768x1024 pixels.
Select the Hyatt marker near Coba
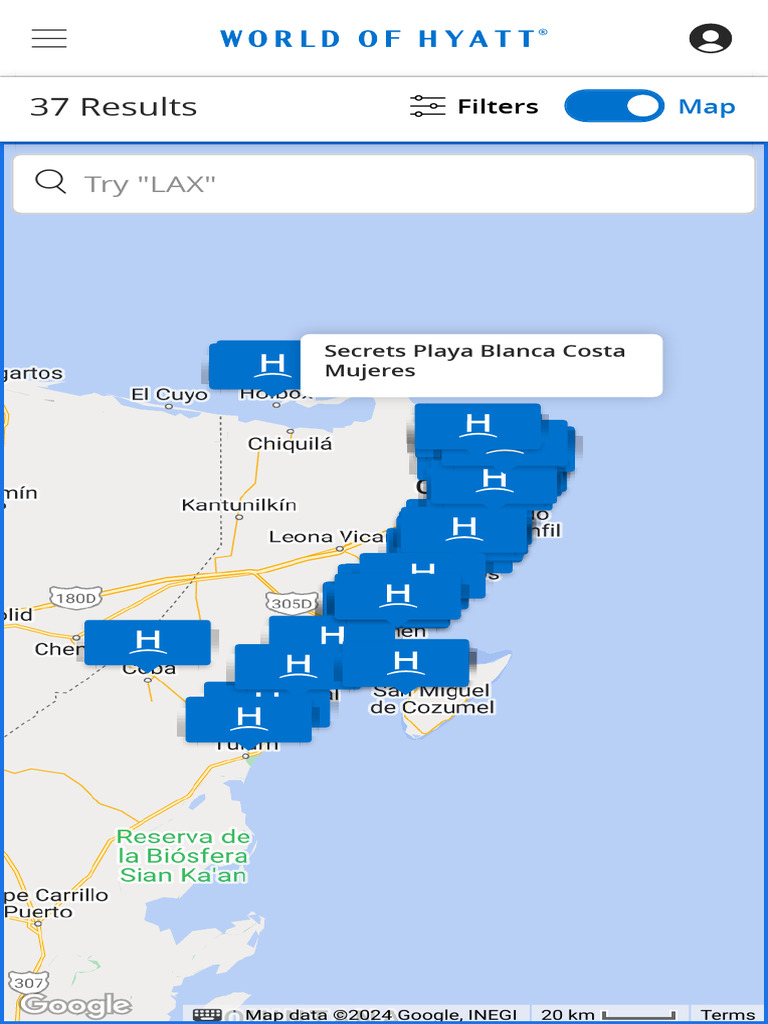(x=148, y=643)
